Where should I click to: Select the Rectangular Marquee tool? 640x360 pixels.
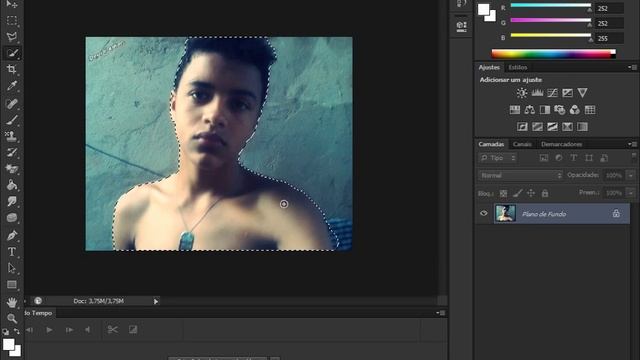12,20
